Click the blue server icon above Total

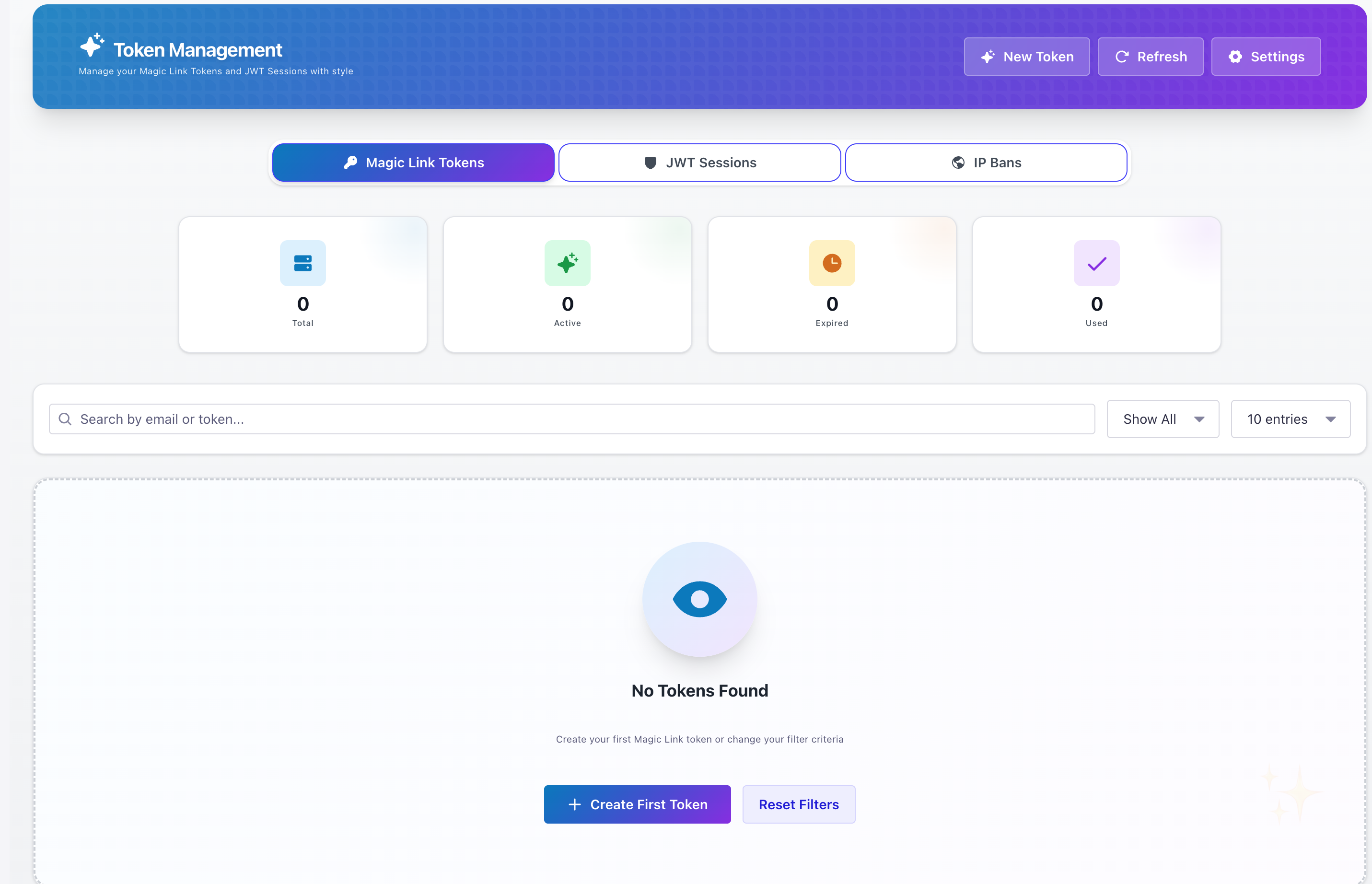coord(302,263)
